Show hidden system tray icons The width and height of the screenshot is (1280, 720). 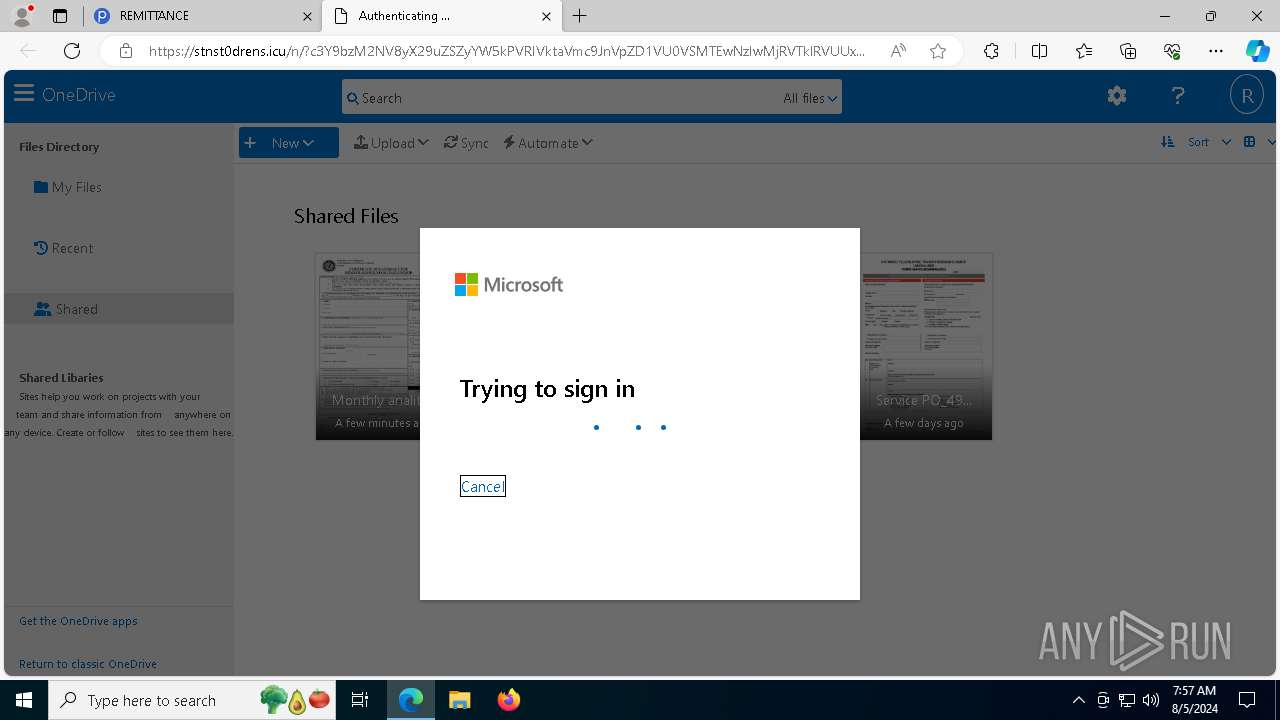pos(1078,700)
